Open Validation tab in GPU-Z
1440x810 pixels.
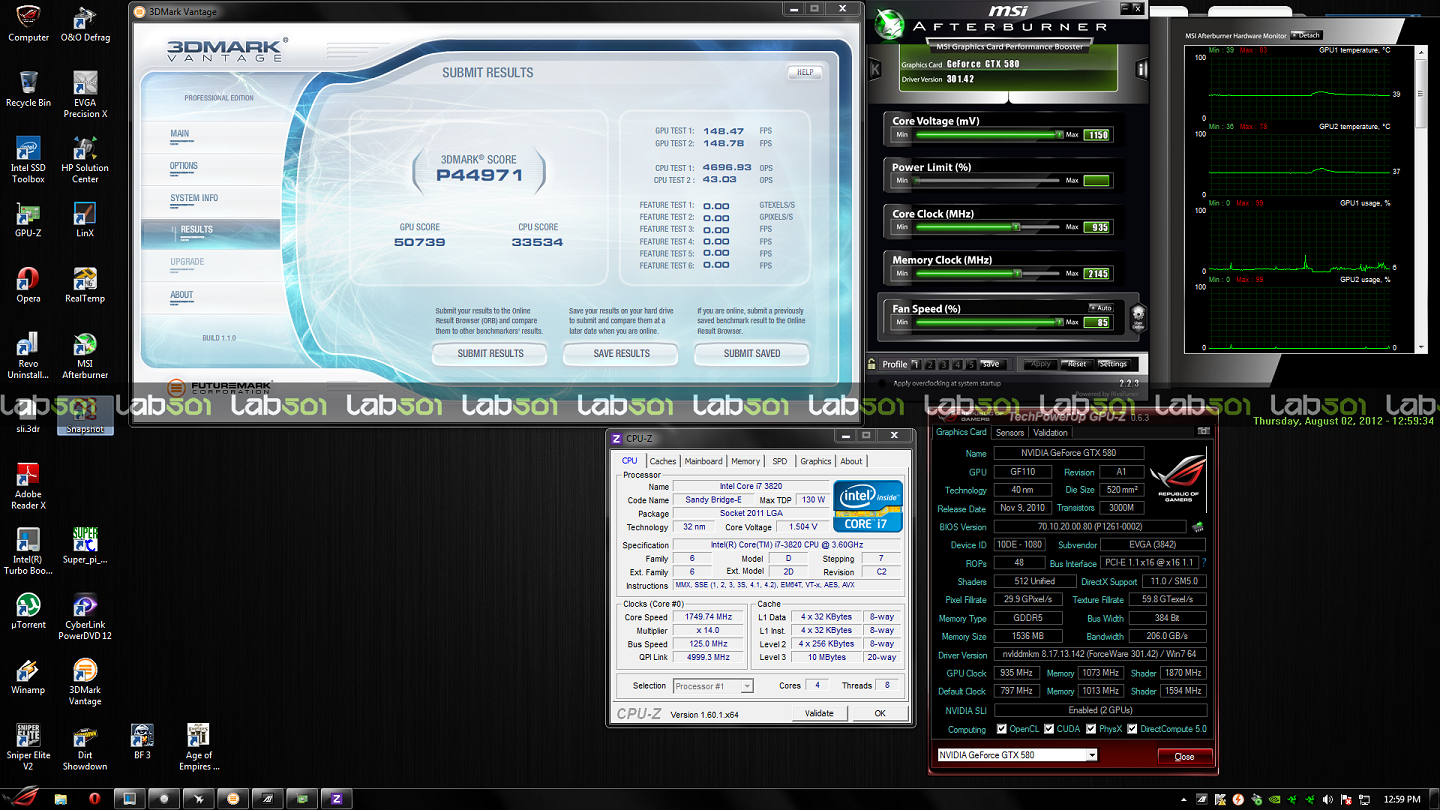pyautogui.click(x=1050, y=433)
